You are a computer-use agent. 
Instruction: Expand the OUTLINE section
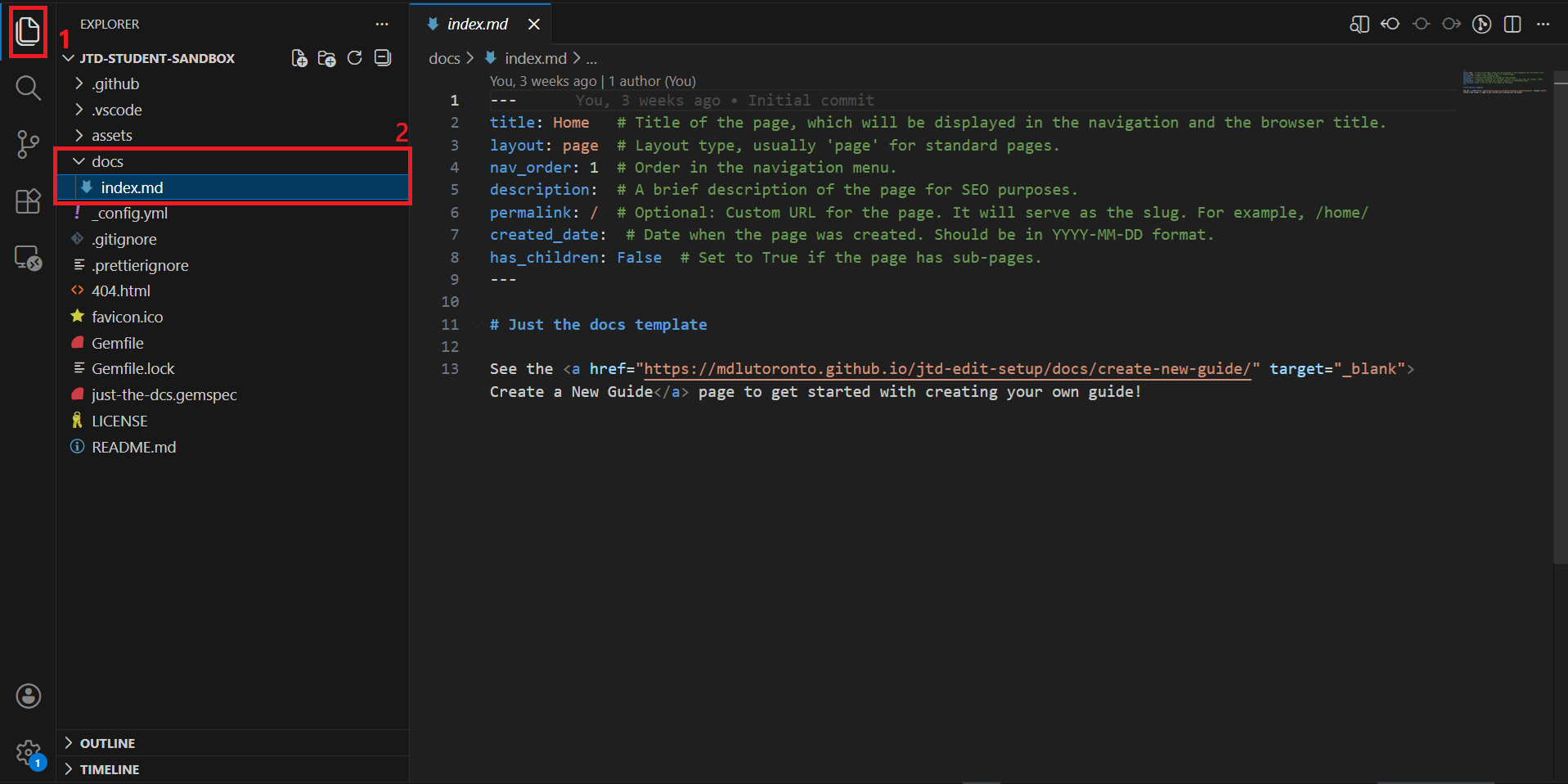point(107,743)
